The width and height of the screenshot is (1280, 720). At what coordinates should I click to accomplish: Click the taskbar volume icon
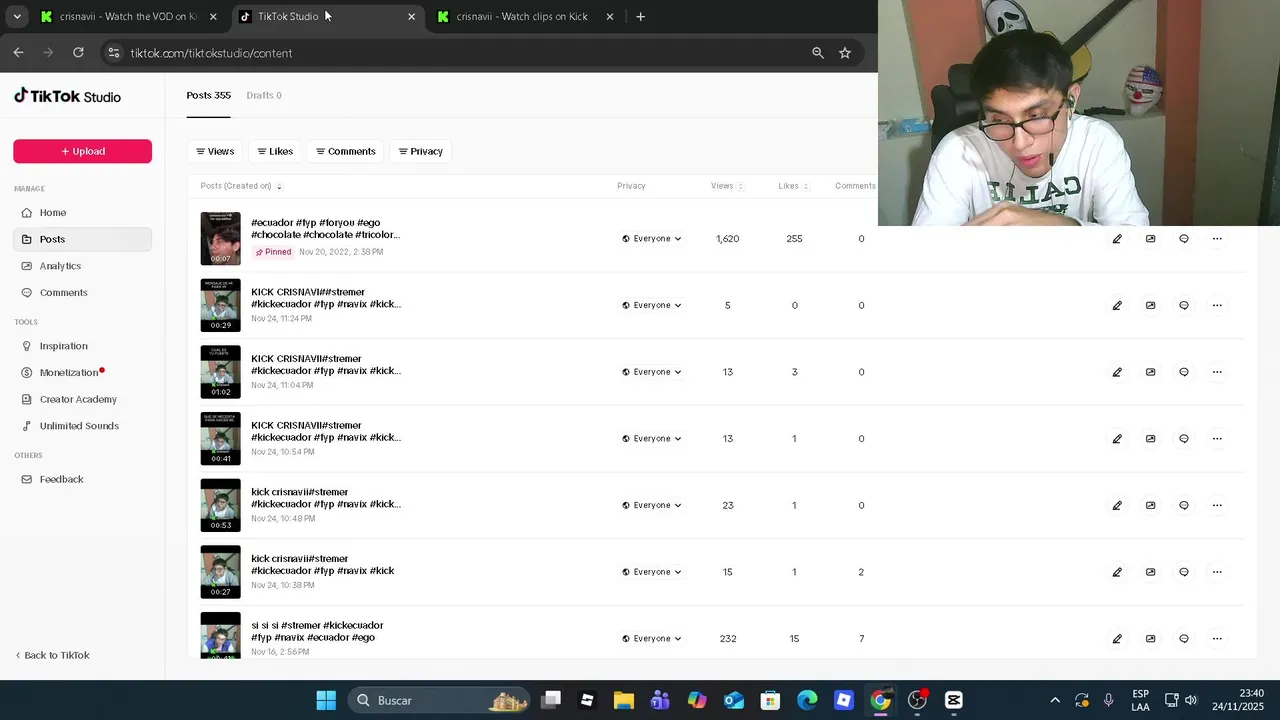click(x=1190, y=700)
